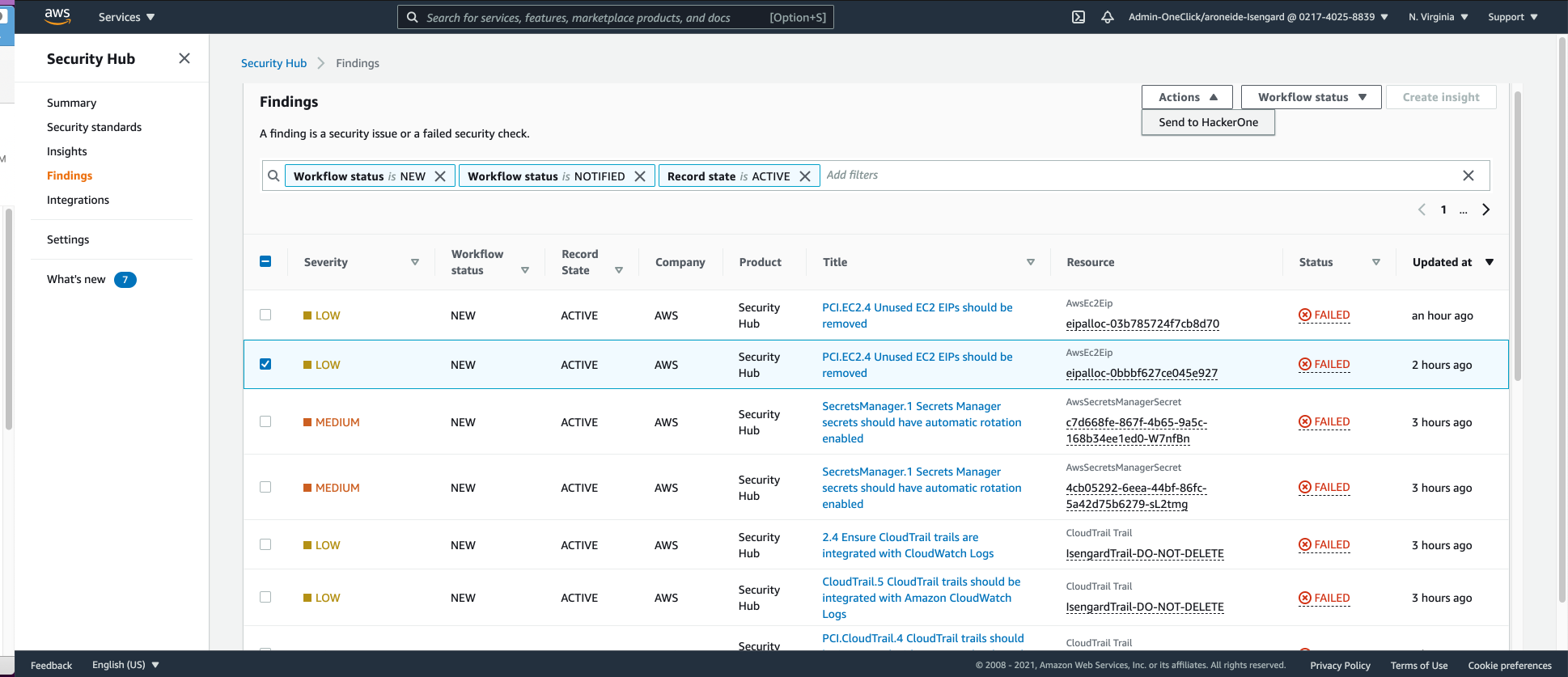Remove the Workflow status NEW filter

pos(440,176)
